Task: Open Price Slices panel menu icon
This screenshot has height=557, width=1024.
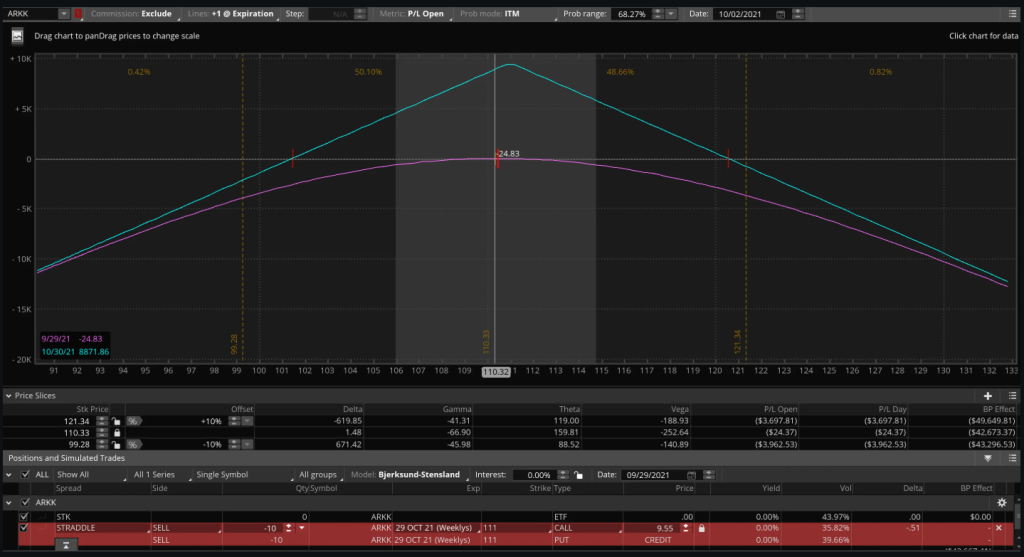Action: (1012, 396)
